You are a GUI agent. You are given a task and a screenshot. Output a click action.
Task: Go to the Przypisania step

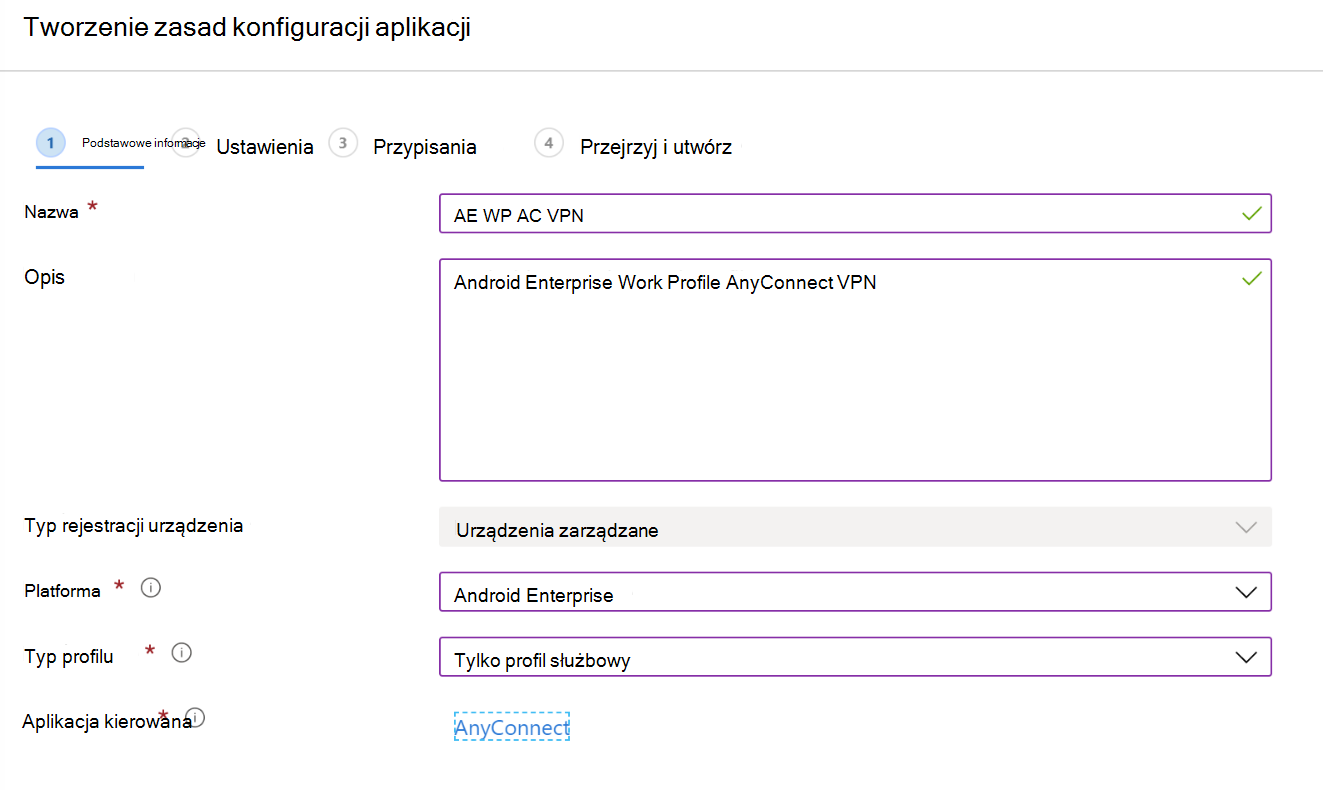click(x=424, y=147)
